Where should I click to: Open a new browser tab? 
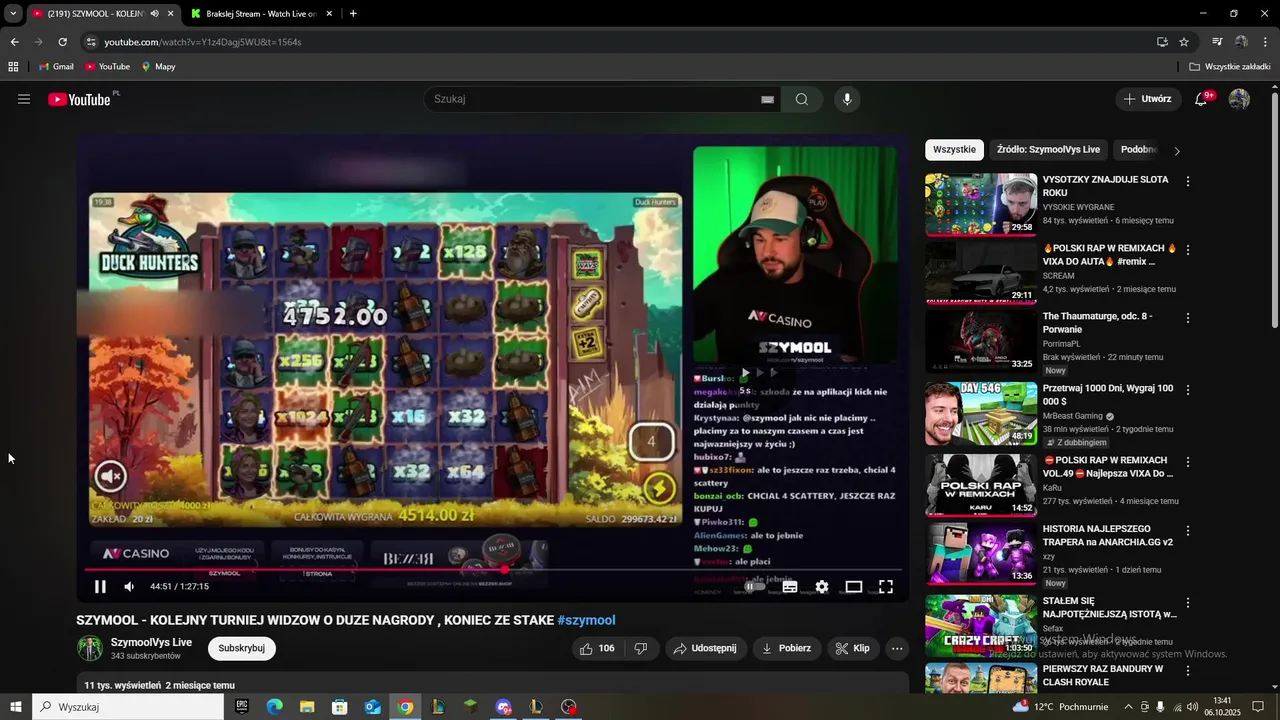coord(353,14)
